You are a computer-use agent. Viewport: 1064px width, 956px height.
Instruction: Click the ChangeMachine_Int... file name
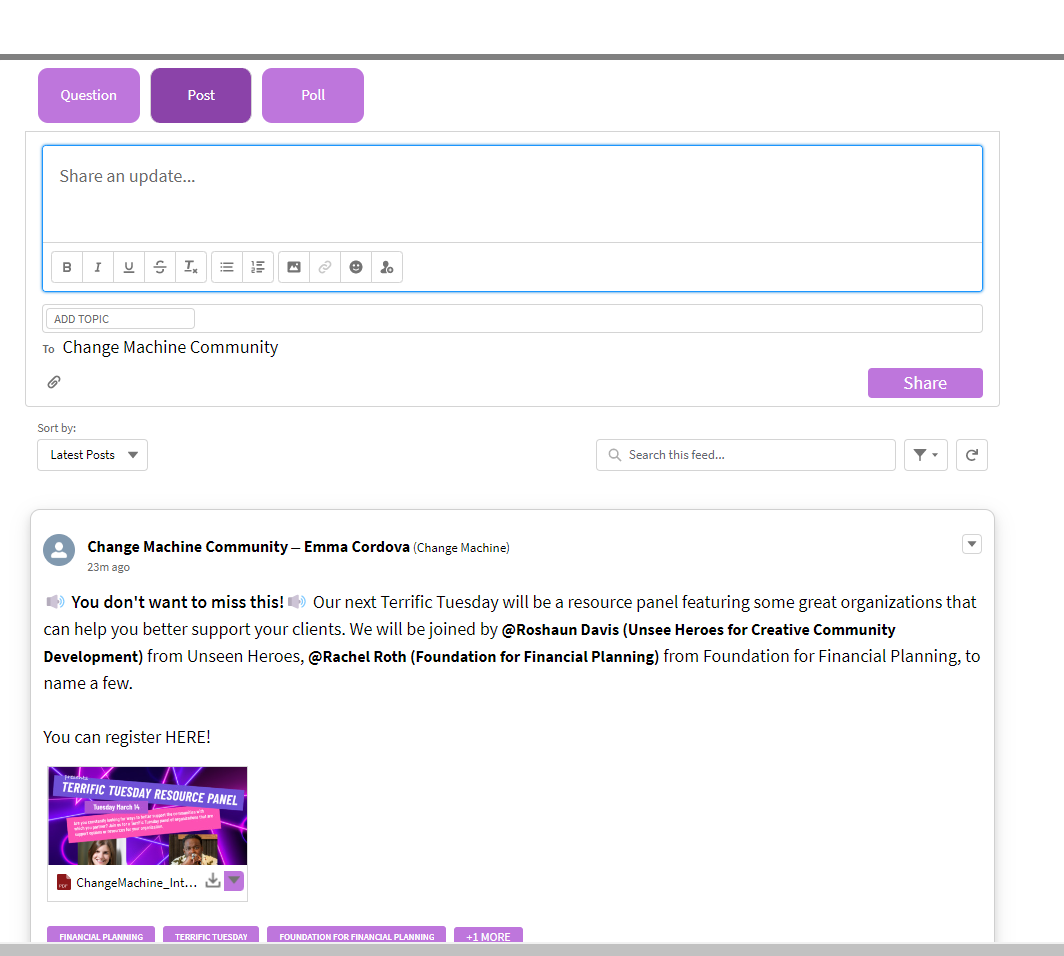pos(136,883)
